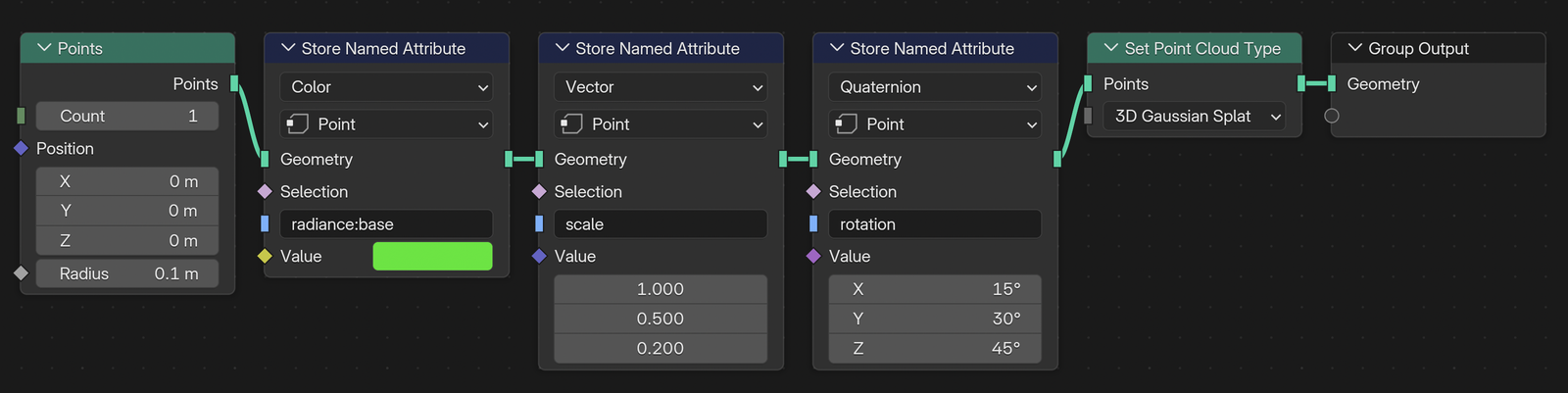Click the green Value color swatch

(x=432, y=257)
